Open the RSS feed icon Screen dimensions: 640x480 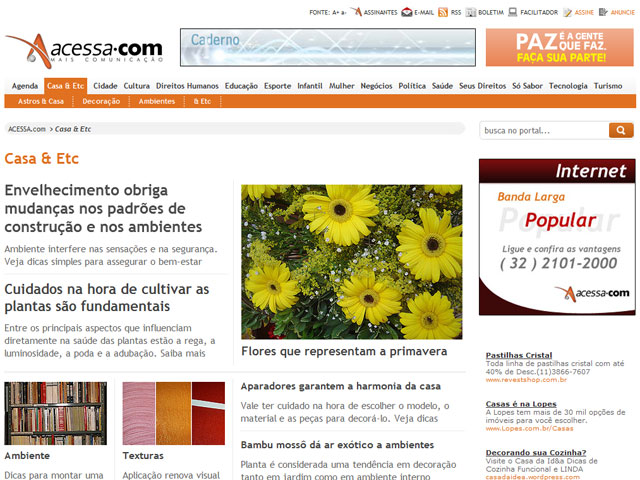coord(443,12)
